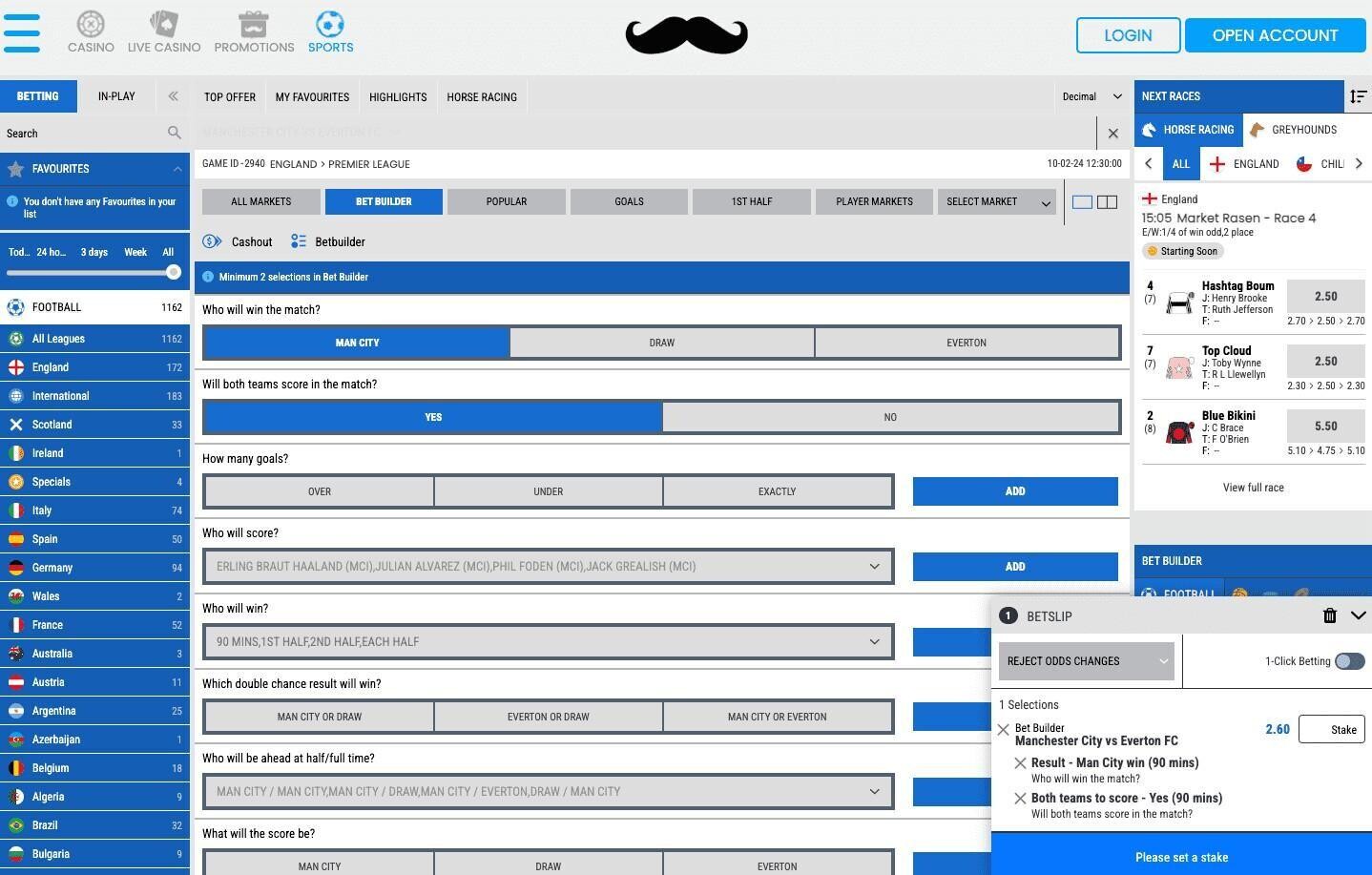1372x875 pixels.
Task: Switch to single-column layout view
Action: point(1082,201)
